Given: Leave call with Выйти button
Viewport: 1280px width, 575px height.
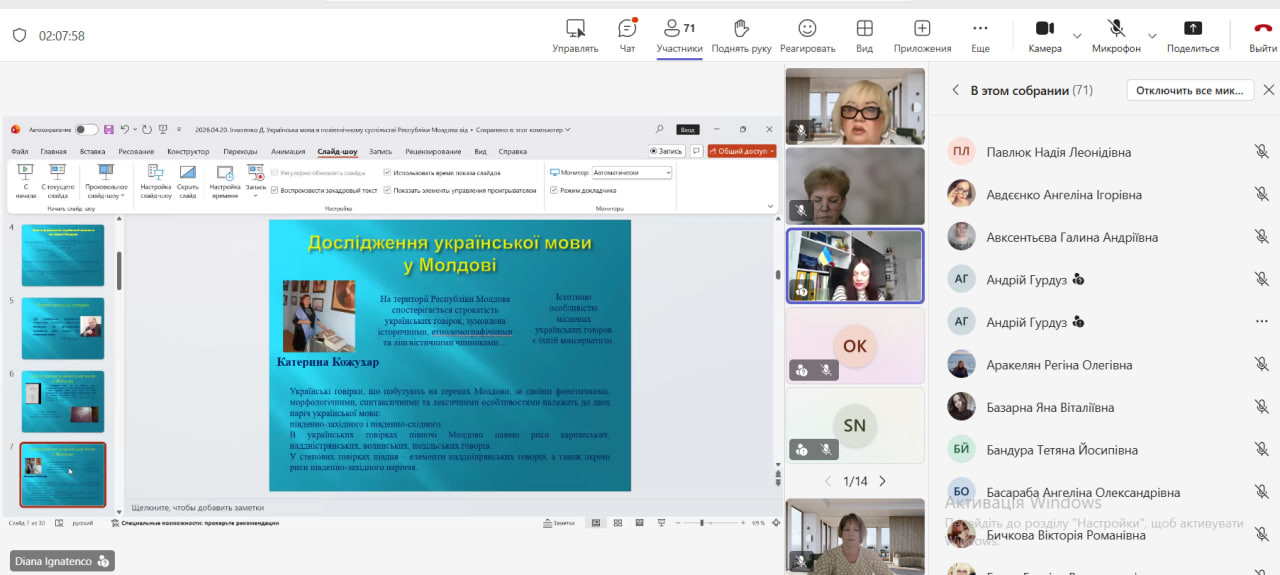Looking at the screenshot, I should tap(1263, 35).
